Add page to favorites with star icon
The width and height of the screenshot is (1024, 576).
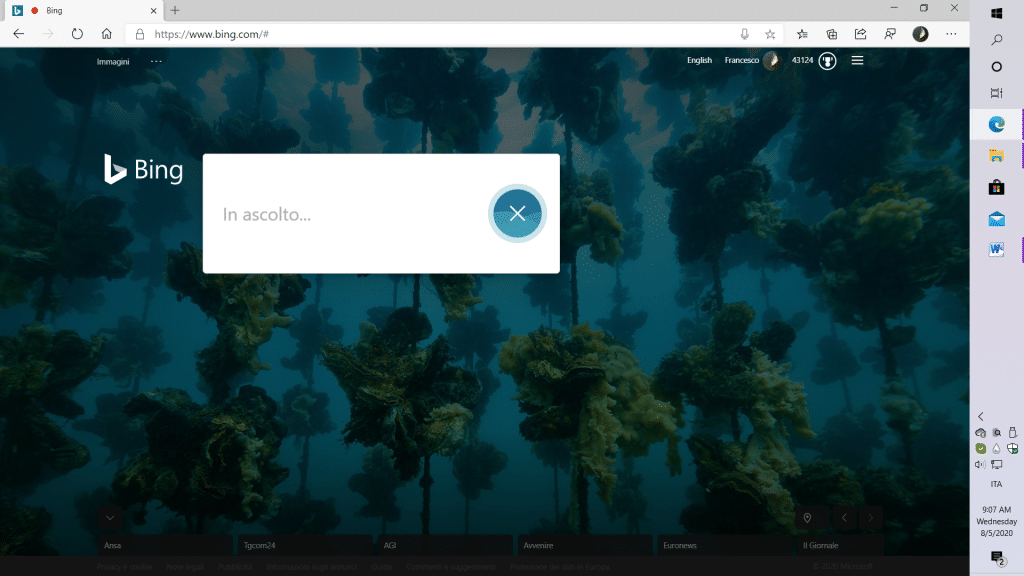tap(770, 34)
